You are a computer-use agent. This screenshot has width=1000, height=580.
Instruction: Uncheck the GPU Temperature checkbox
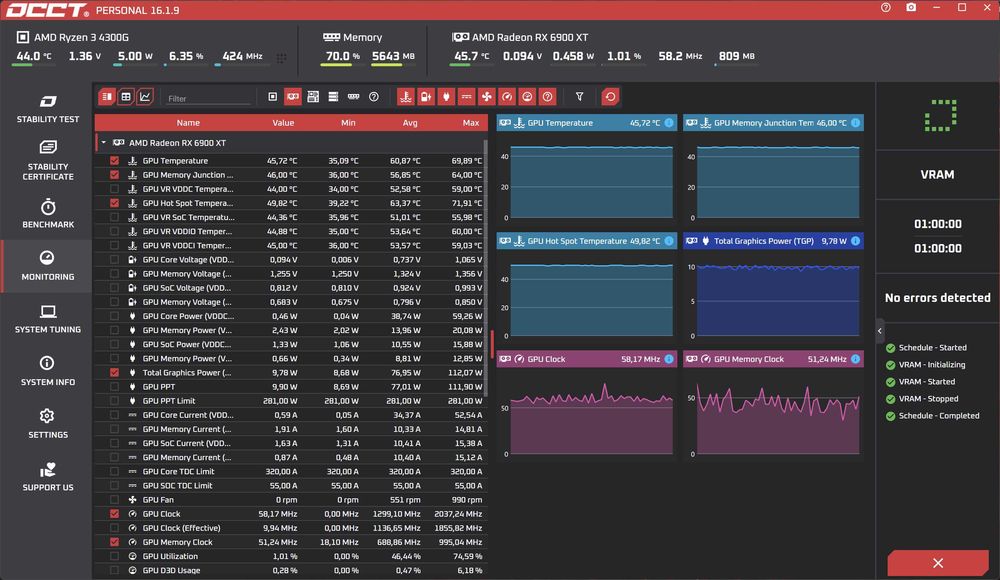pos(114,161)
